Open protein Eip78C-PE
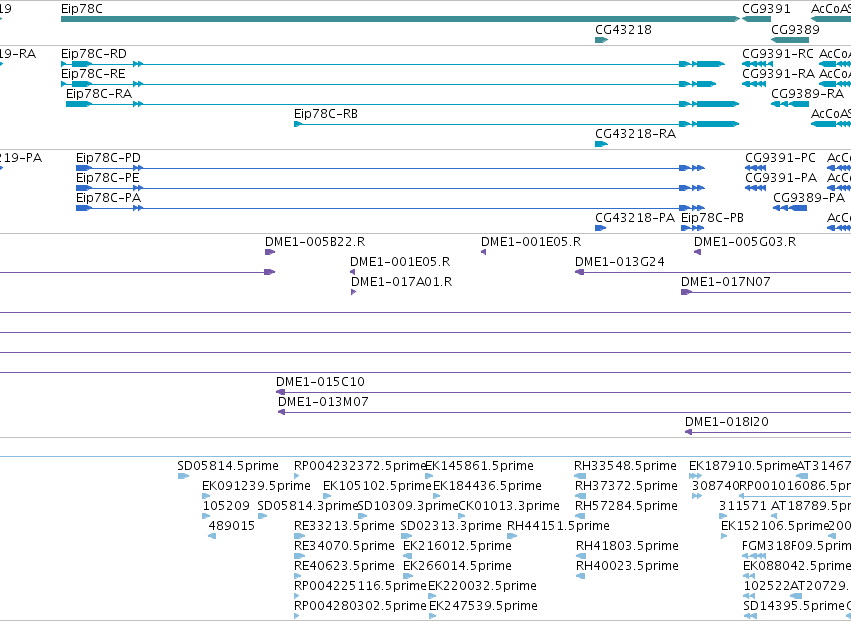 pos(107,178)
